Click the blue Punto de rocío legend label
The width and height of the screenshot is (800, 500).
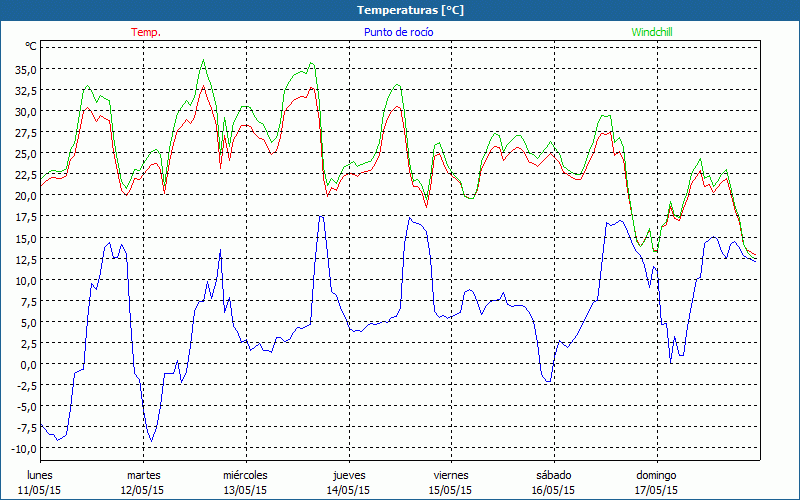tap(398, 32)
